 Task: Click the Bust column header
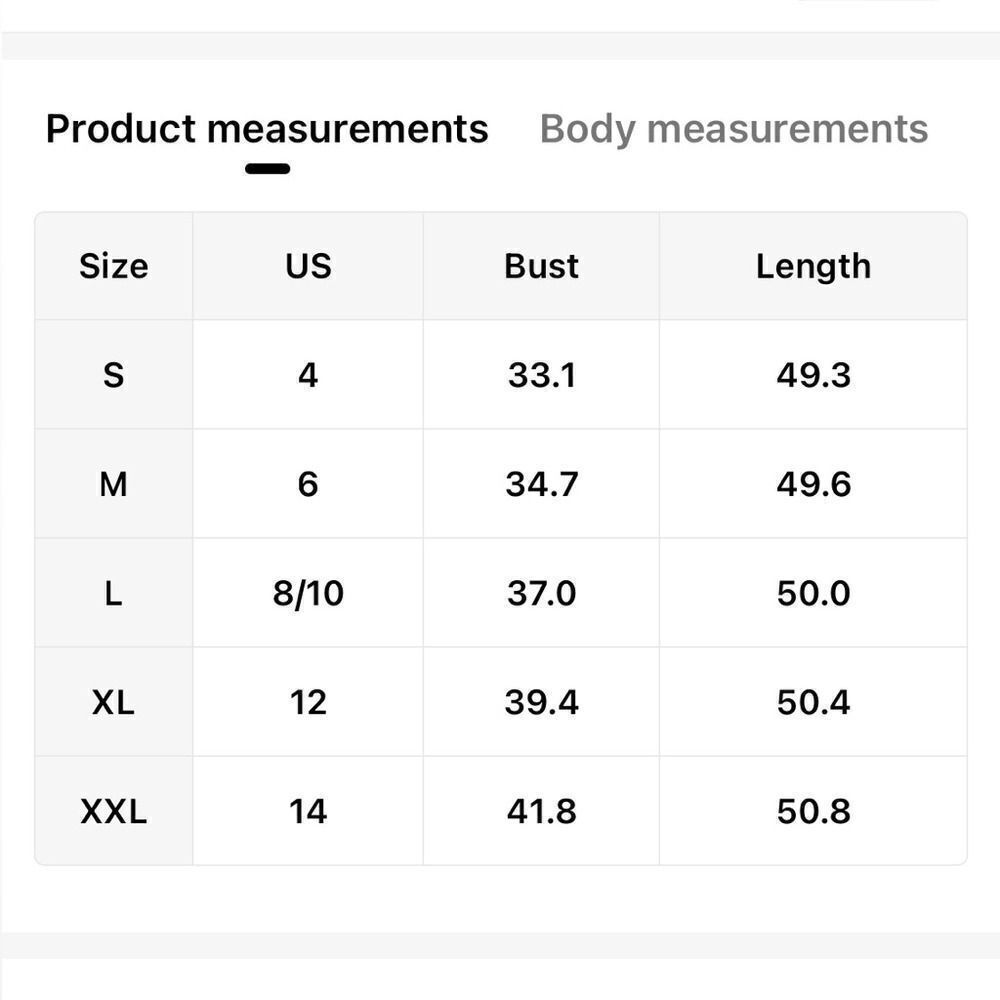tap(541, 266)
